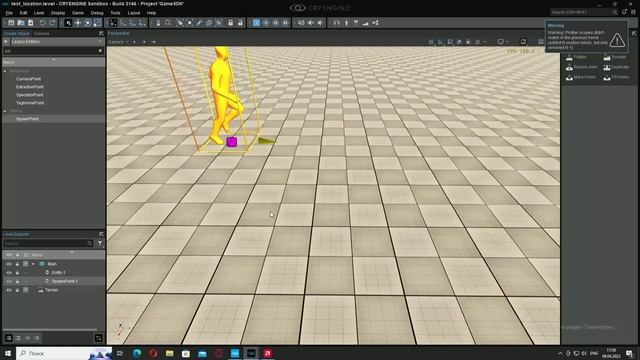This screenshot has width=640, height=360.
Task: Open dropdown at right of Legacy Entities header
Action: click(x=100, y=42)
